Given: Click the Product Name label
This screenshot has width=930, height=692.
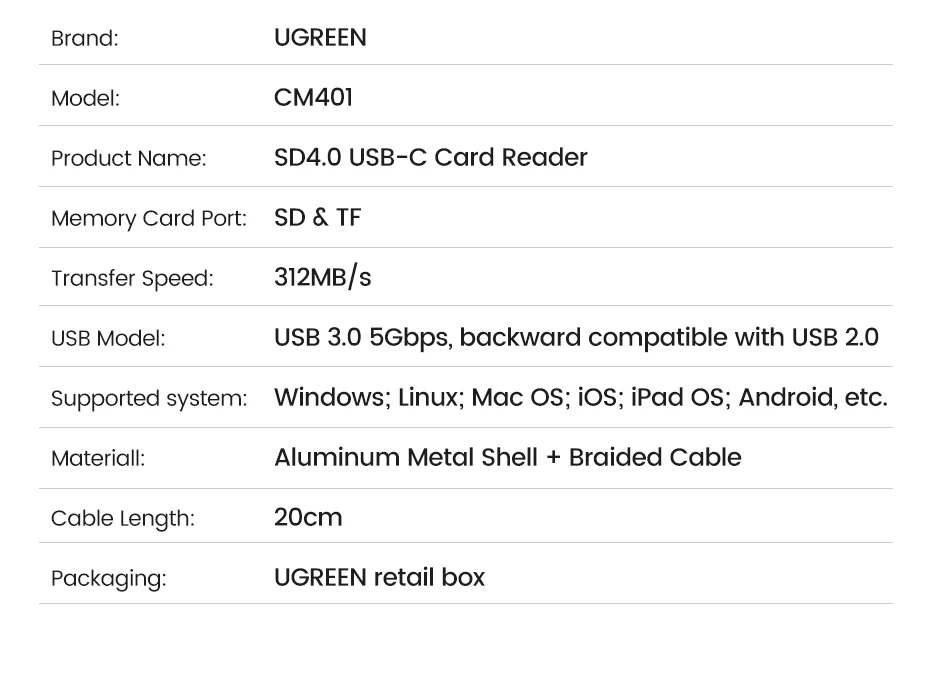Looking at the screenshot, I should point(128,158).
